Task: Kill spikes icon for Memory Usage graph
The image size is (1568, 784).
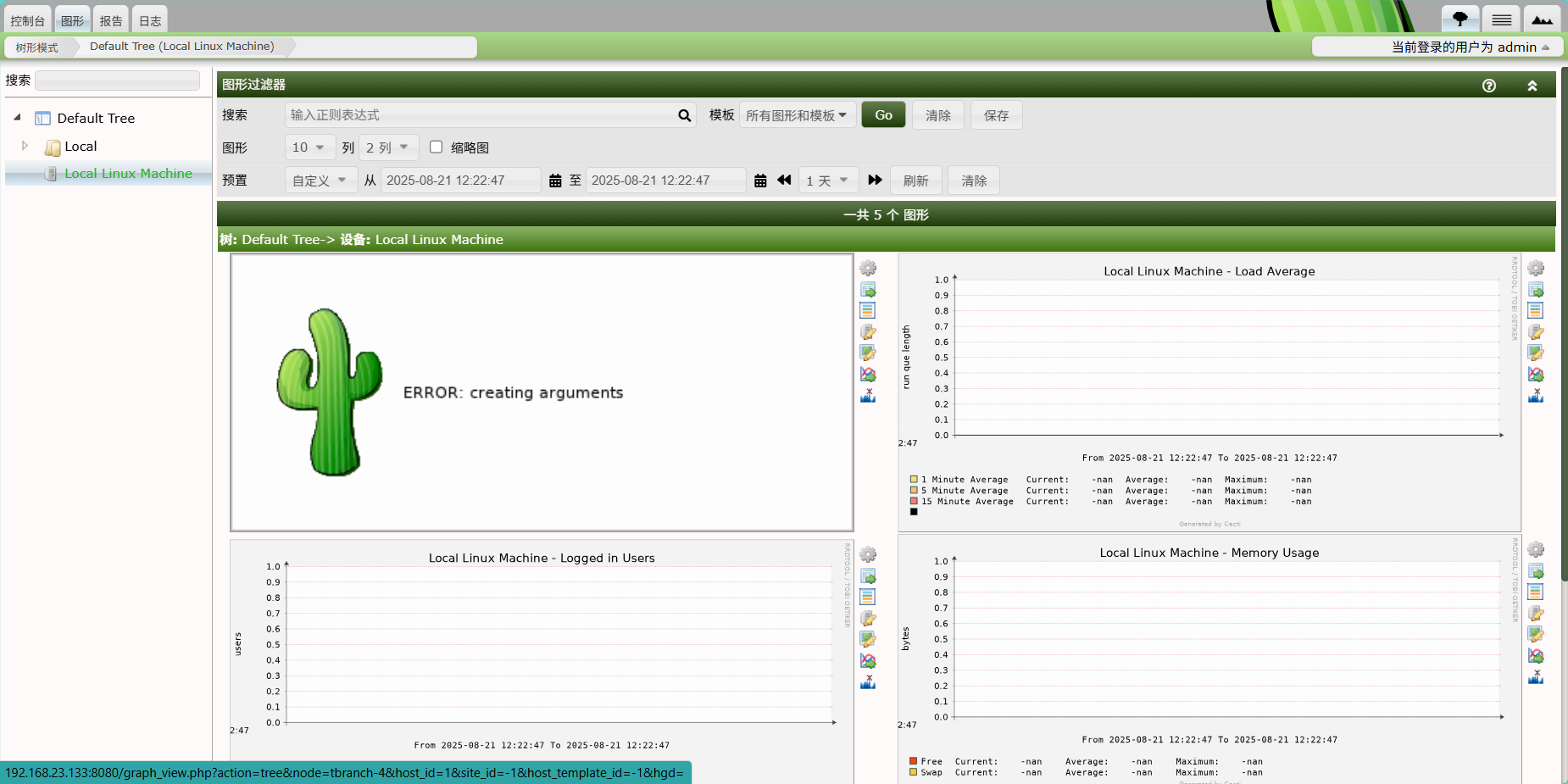Action: click(x=1536, y=676)
